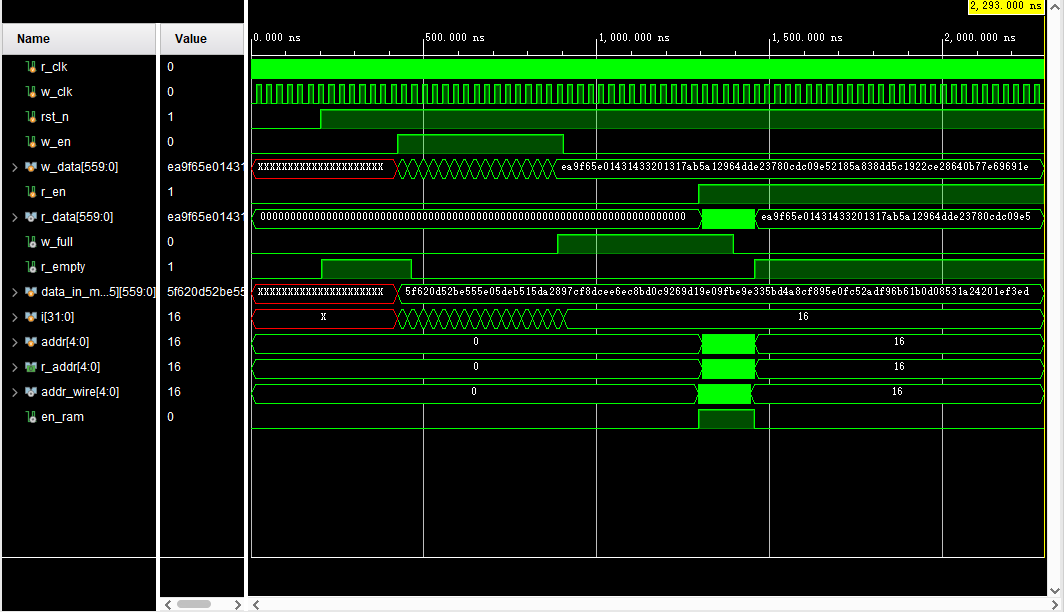Click the waveform vertical scrollbar up arrow
Viewport: 1064px width, 612px height.
tap(1057, 6)
